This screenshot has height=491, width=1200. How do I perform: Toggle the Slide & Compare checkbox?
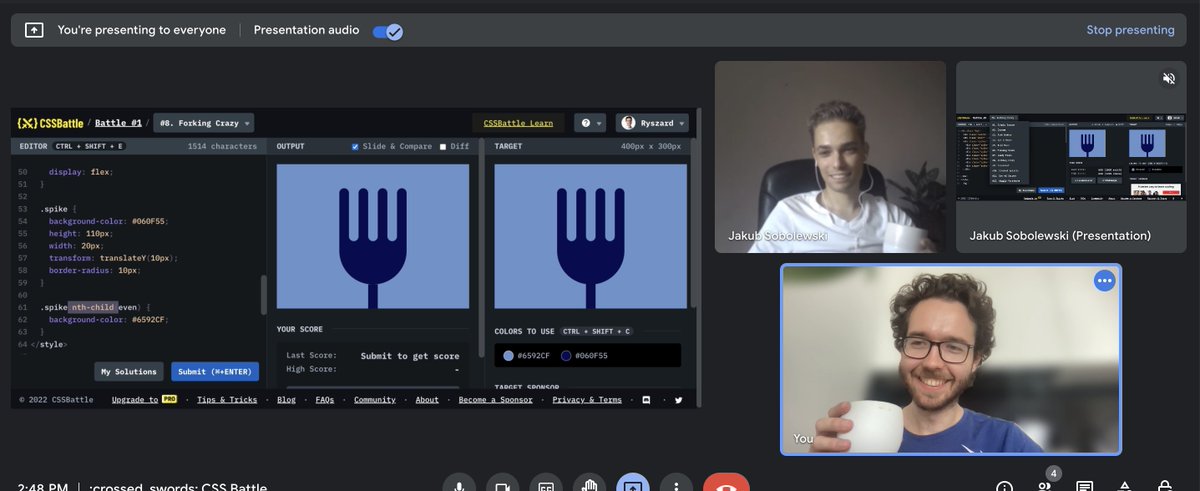point(355,147)
